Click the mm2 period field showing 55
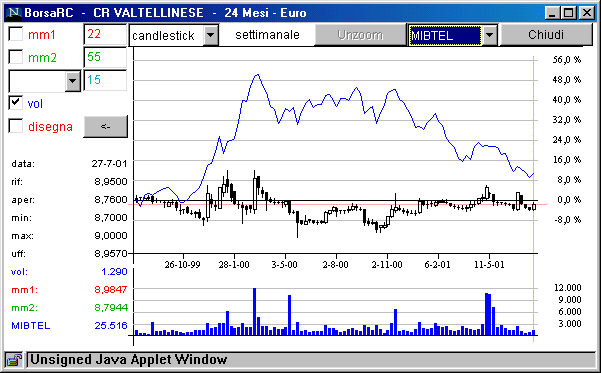601x373 pixels. coord(105,58)
